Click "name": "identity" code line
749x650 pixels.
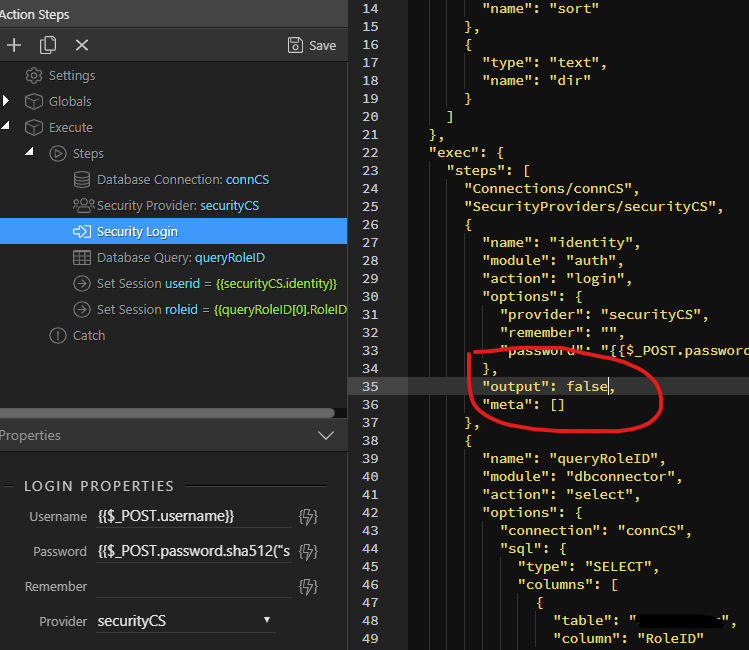coord(561,243)
